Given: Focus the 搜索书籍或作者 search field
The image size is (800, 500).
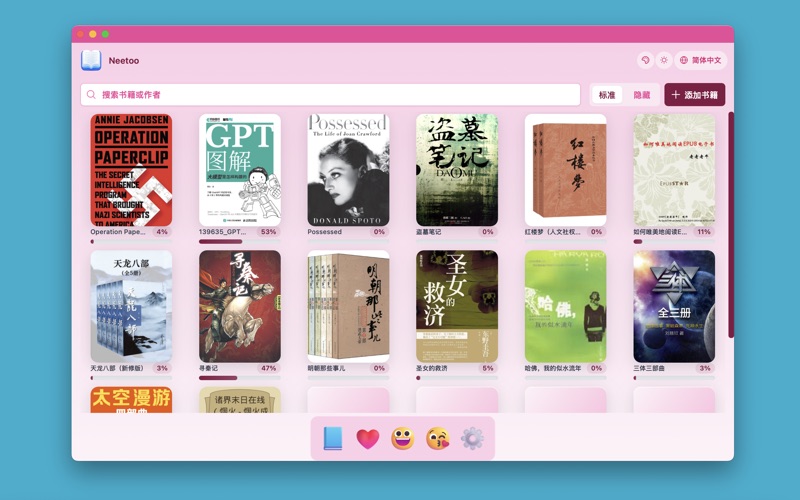Looking at the screenshot, I should click(330, 94).
